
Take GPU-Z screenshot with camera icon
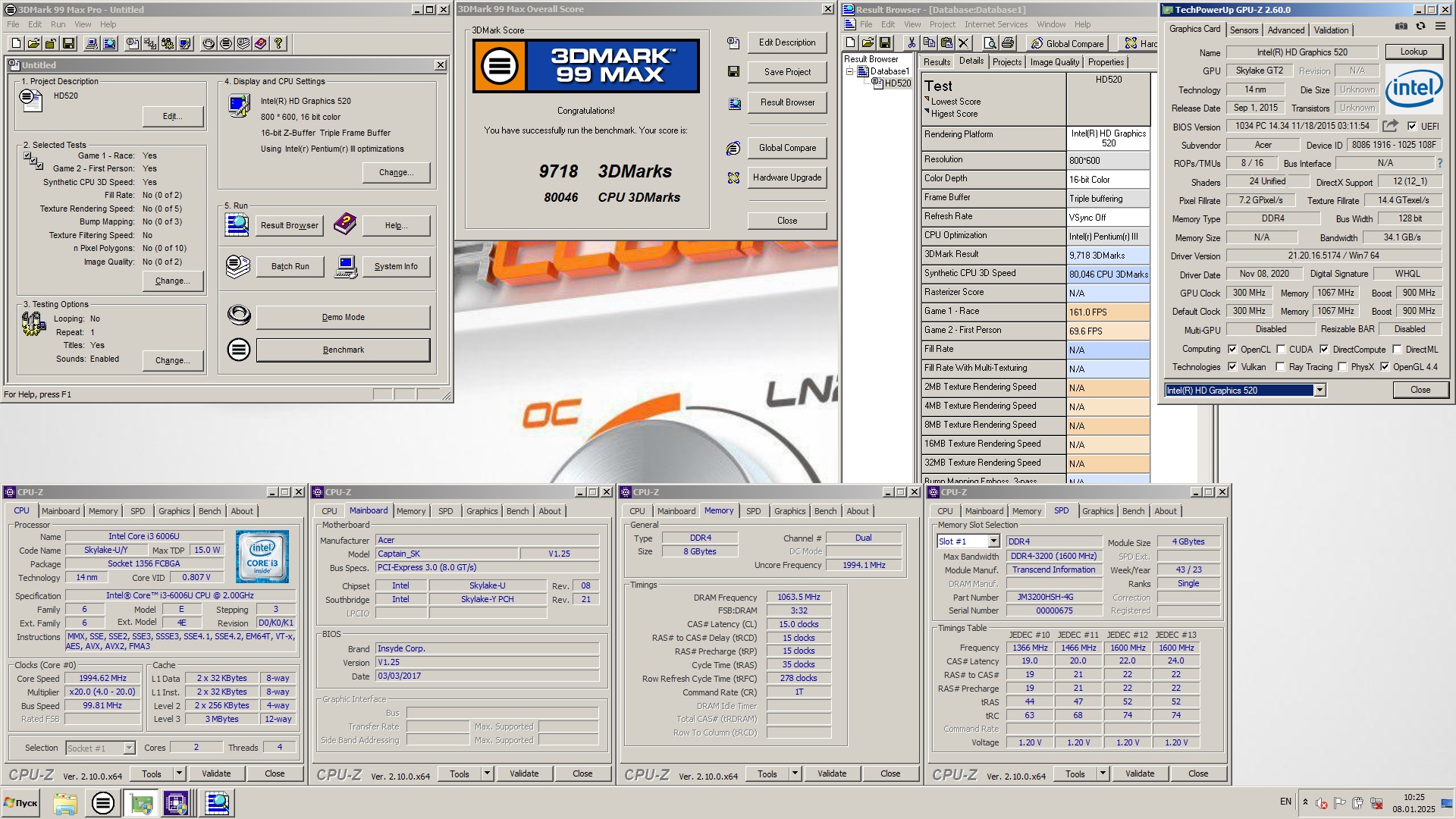[x=1401, y=26]
